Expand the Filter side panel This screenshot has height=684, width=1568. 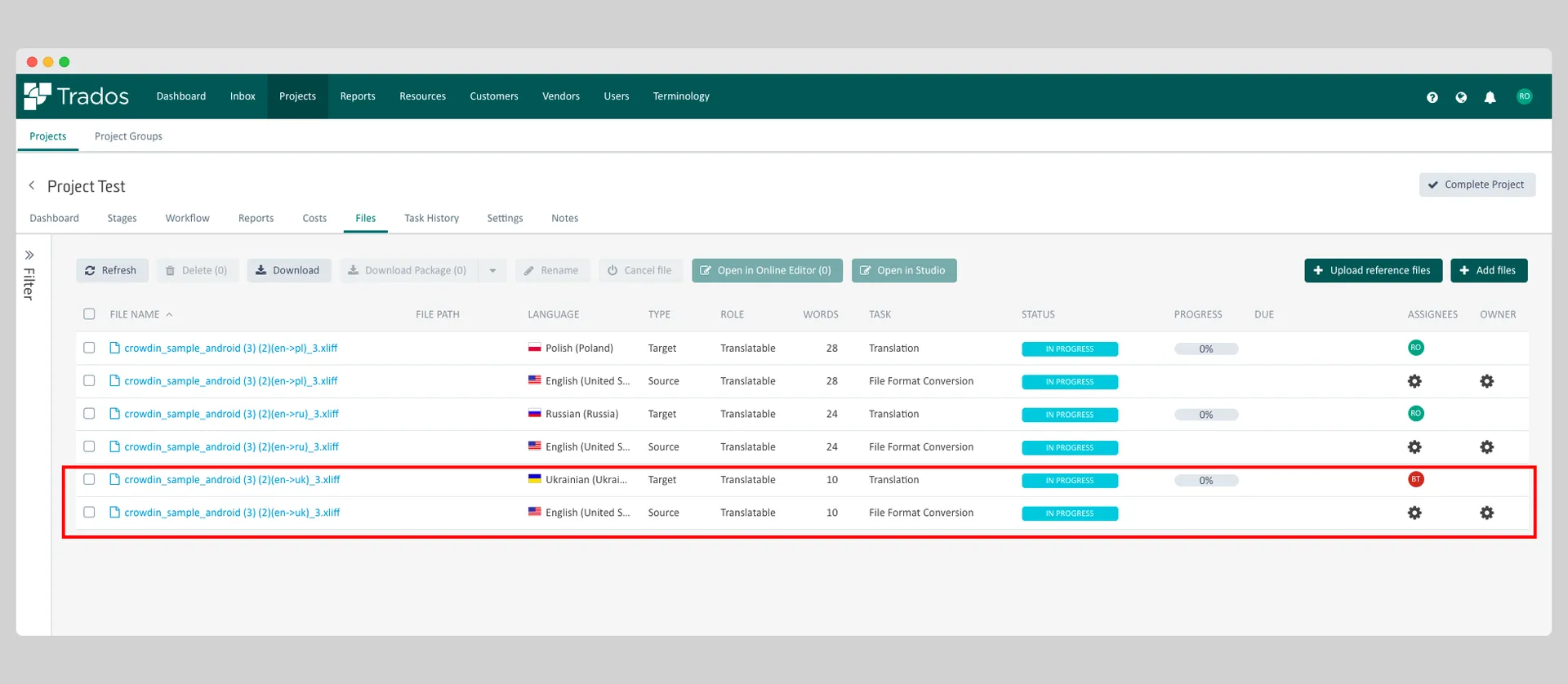click(x=29, y=255)
